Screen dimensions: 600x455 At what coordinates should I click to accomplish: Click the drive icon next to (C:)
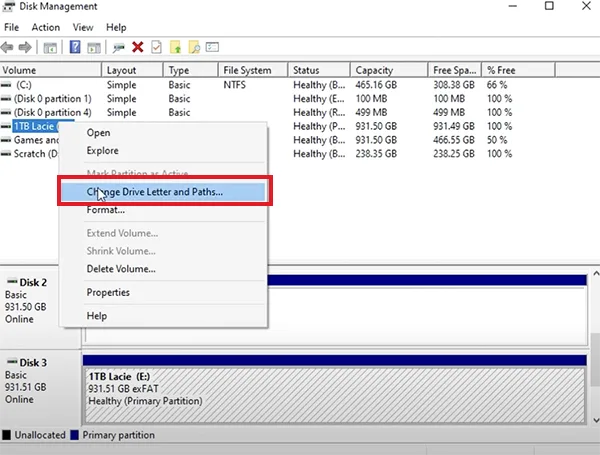point(6,85)
